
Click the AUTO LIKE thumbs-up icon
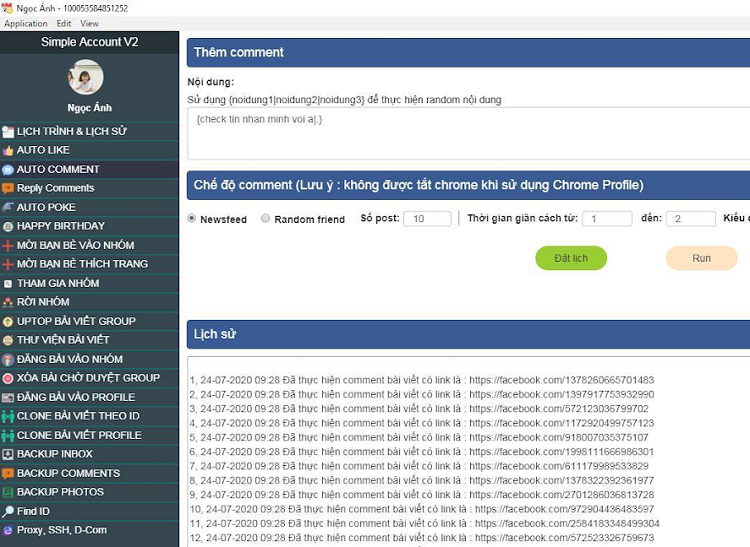[x=8, y=150]
